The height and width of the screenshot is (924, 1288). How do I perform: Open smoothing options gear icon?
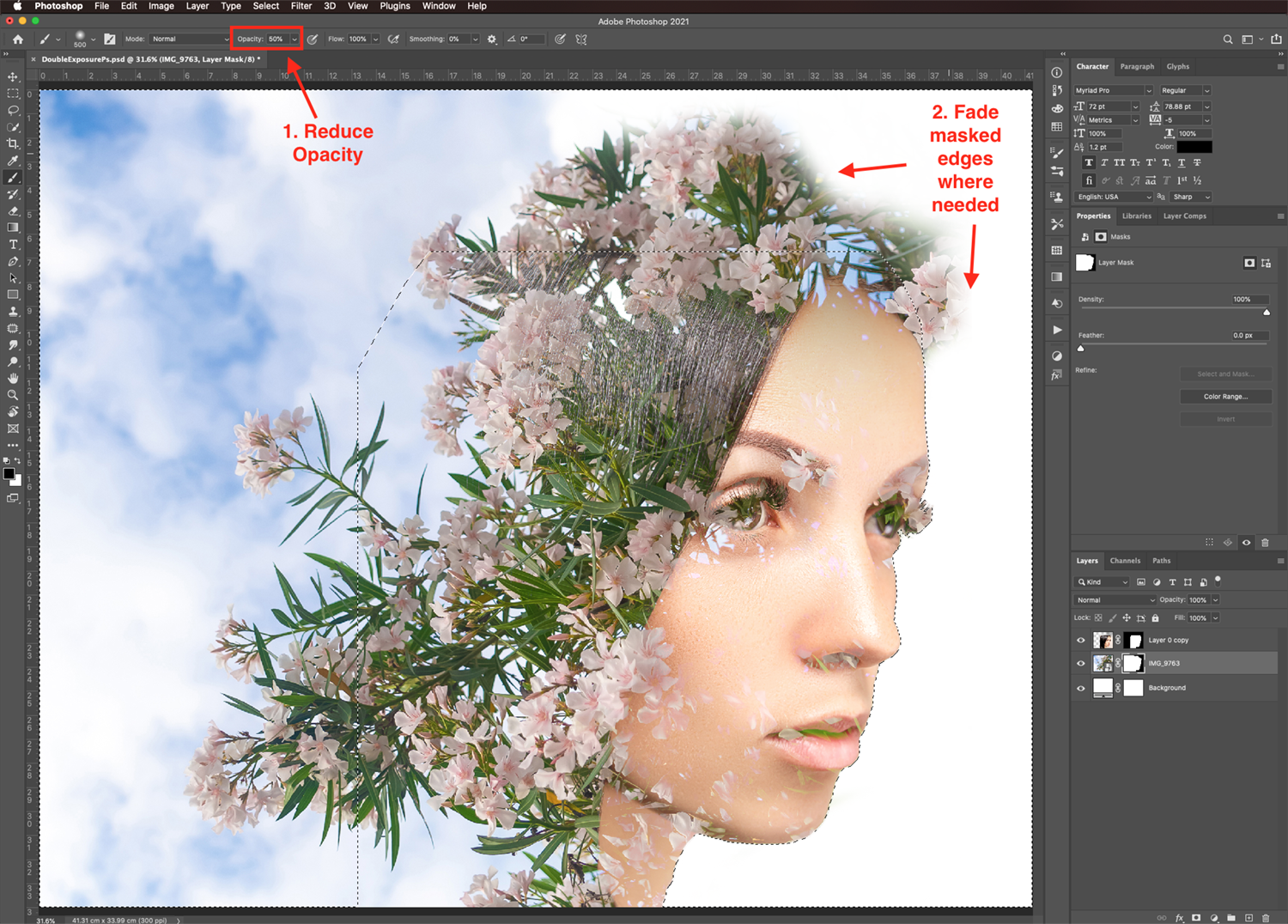(492, 40)
